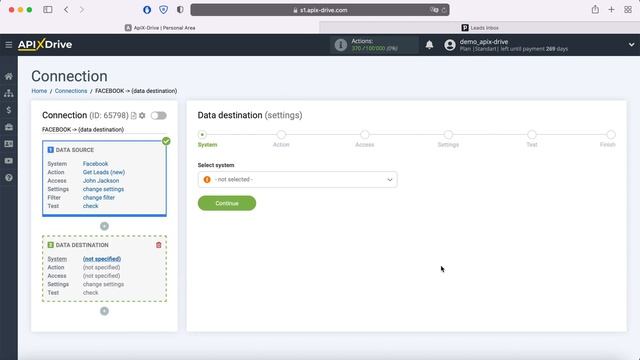The image size is (640, 360).
Task: Select the System step circle
Action: (x=202, y=135)
